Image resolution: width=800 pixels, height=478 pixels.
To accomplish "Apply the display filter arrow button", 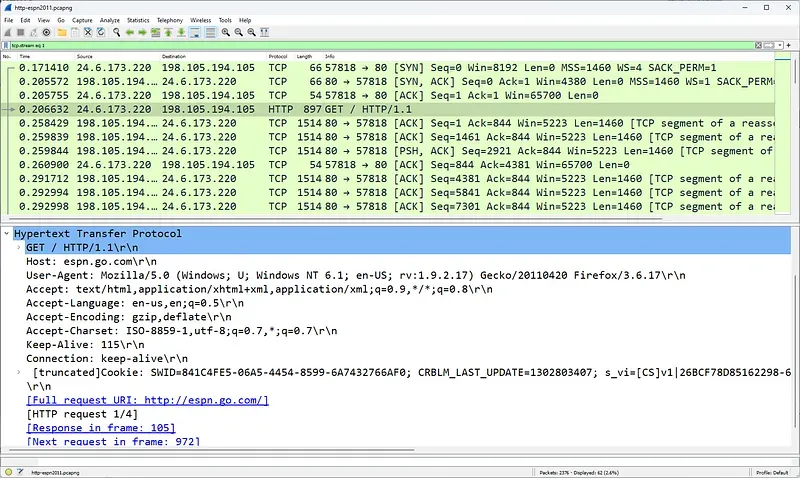I will pyautogui.click(x=768, y=45).
